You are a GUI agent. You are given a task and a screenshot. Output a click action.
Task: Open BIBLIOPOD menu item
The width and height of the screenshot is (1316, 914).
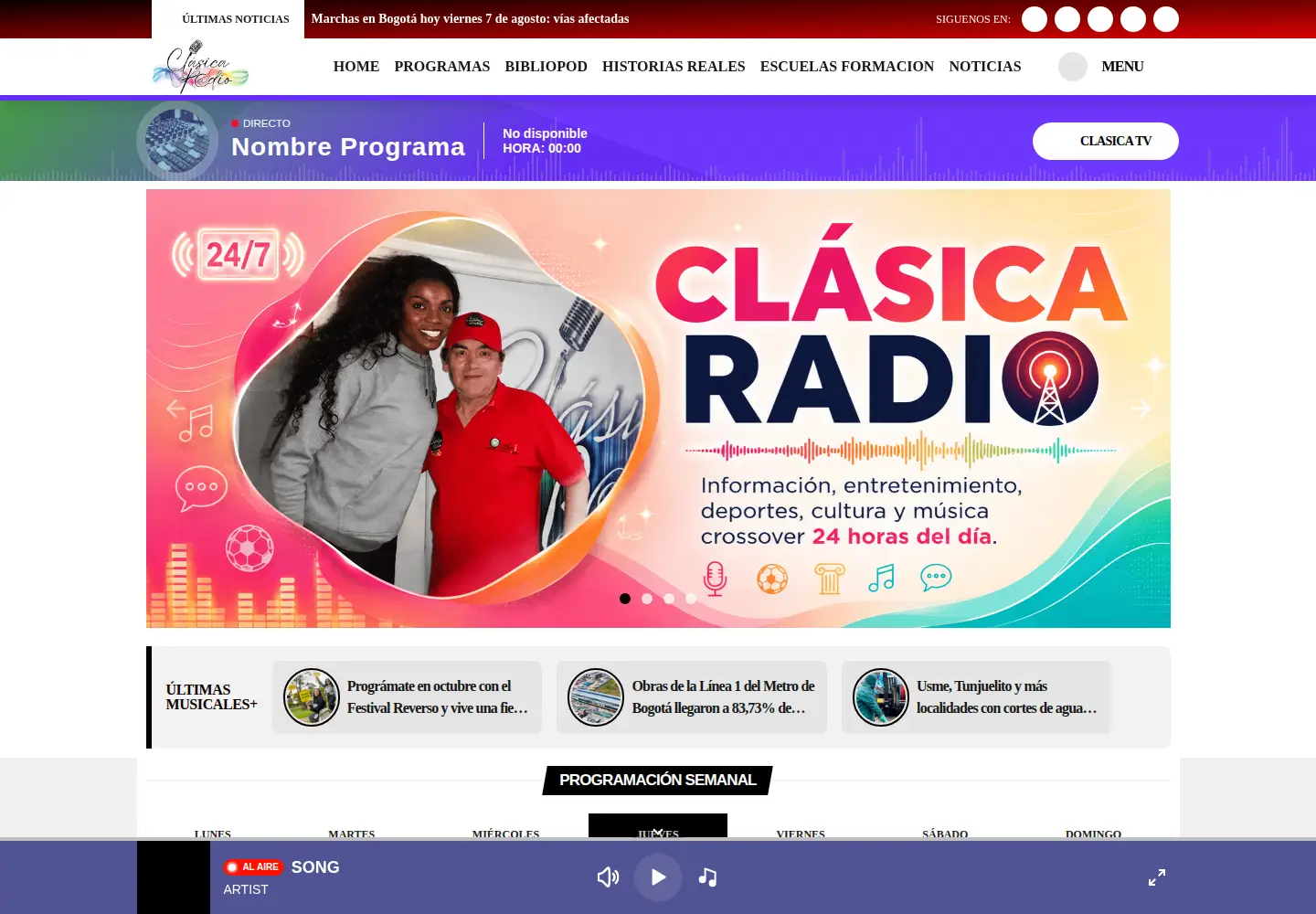coord(546,67)
